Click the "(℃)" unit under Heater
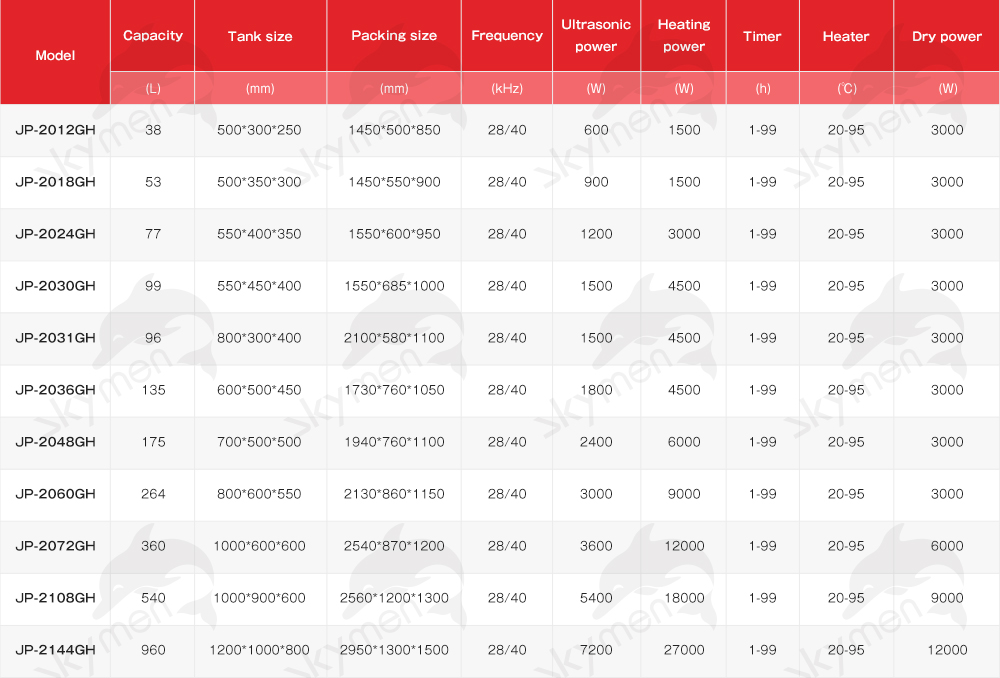The image size is (1000, 678). (846, 89)
